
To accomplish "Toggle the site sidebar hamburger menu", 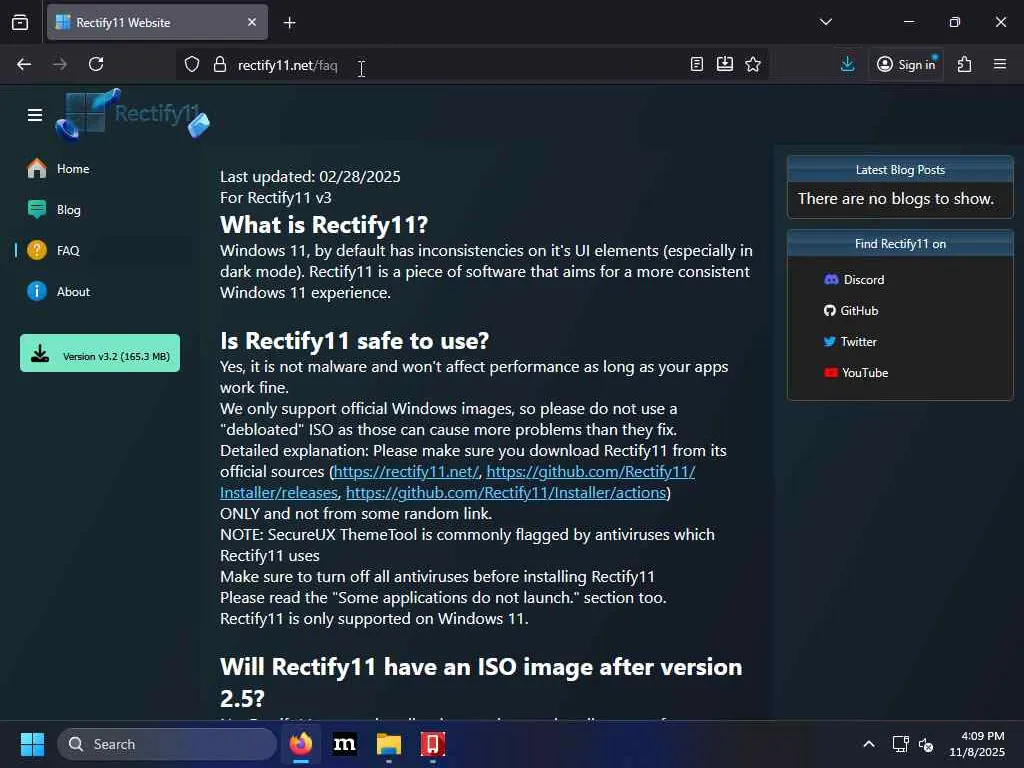I will tap(35, 115).
